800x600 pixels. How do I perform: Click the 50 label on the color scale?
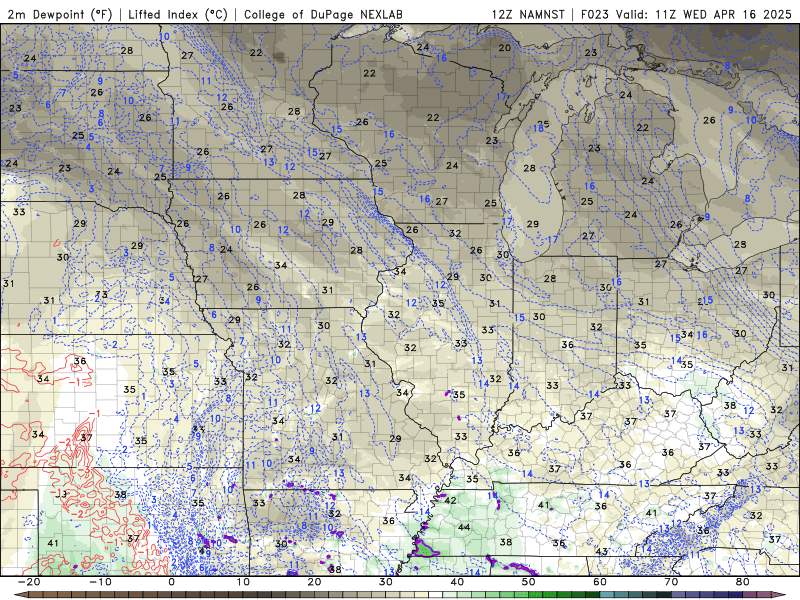pyautogui.click(x=529, y=582)
